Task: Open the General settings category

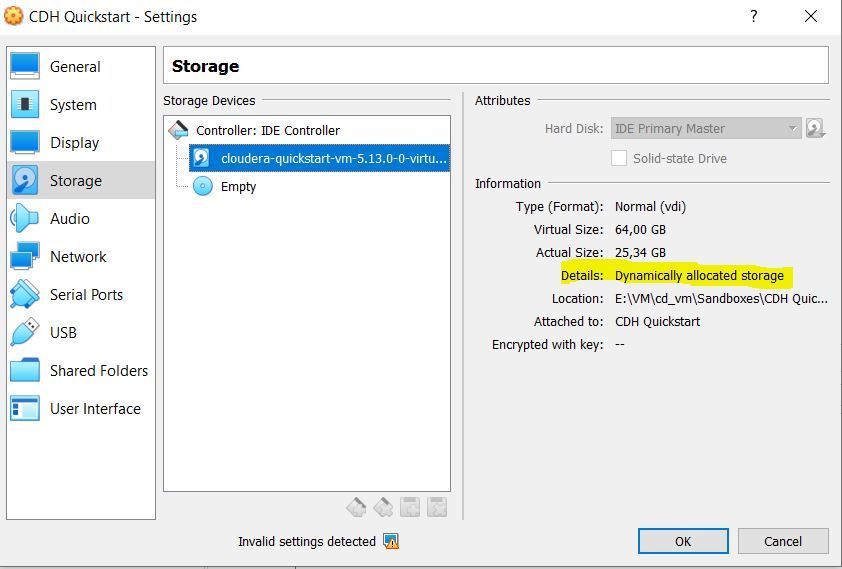Action: click(x=81, y=67)
